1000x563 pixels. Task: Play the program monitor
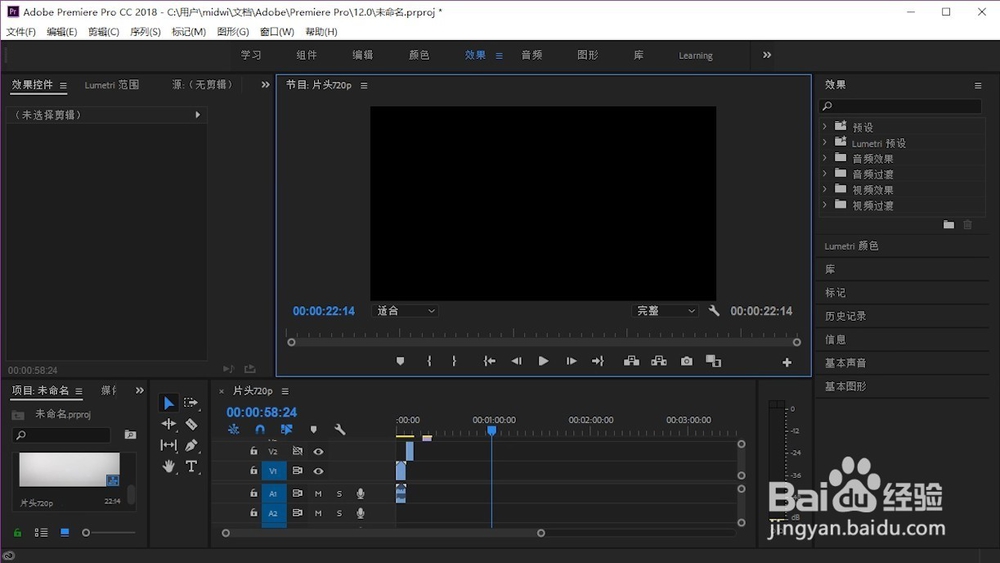click(x=543, y=362)
